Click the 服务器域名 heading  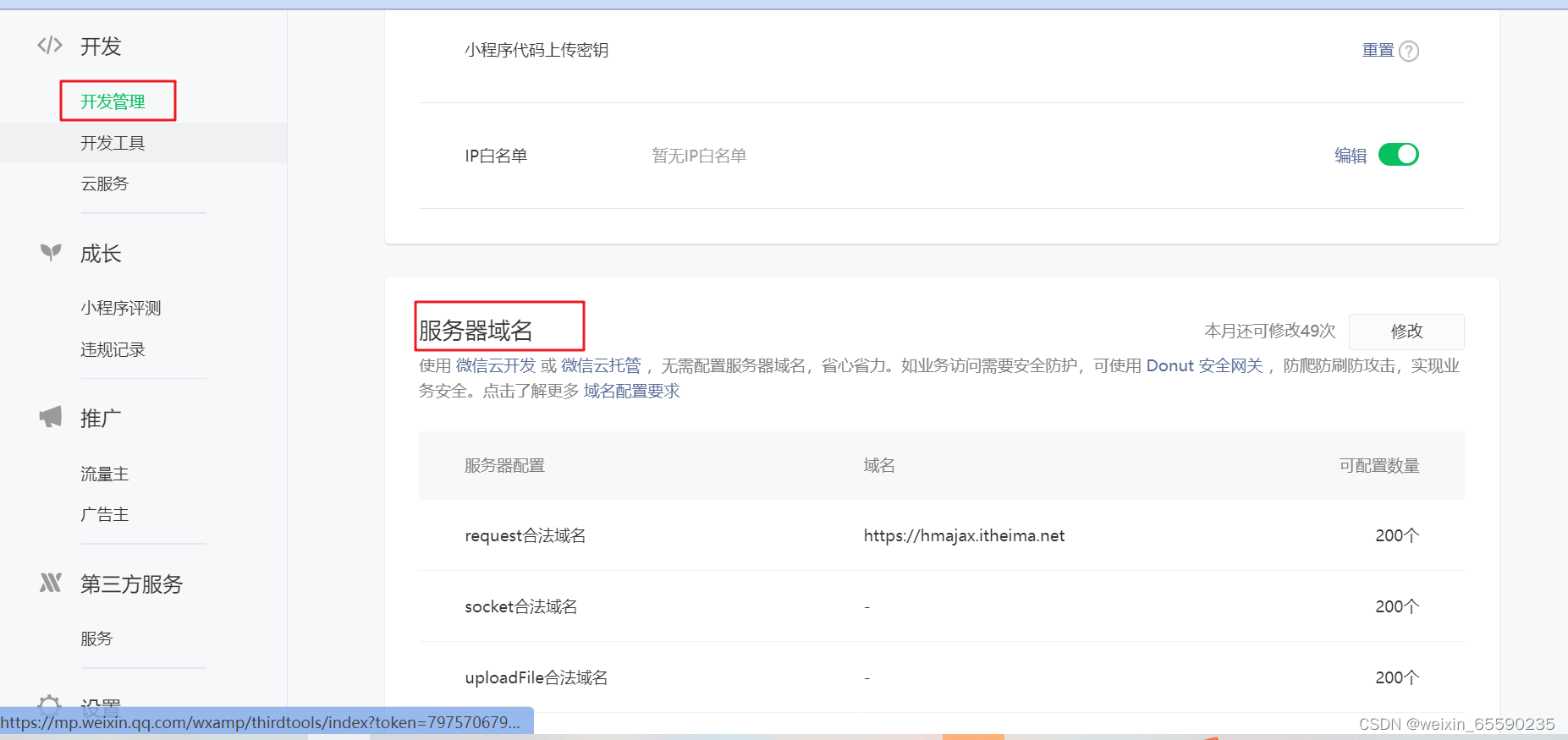[x=476, y=331]
